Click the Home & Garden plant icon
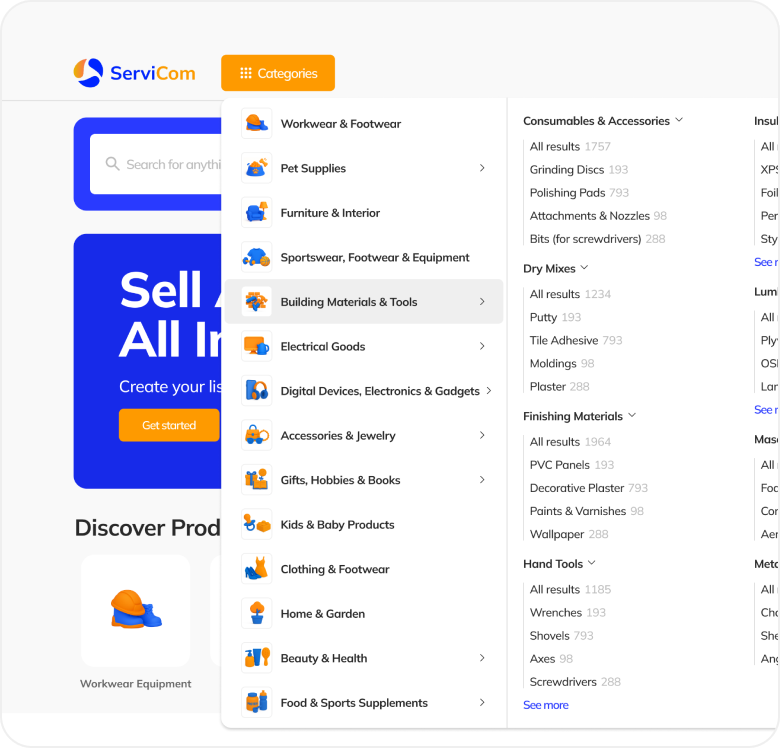This screenshot has height=748, width=780. pos(257,613)
